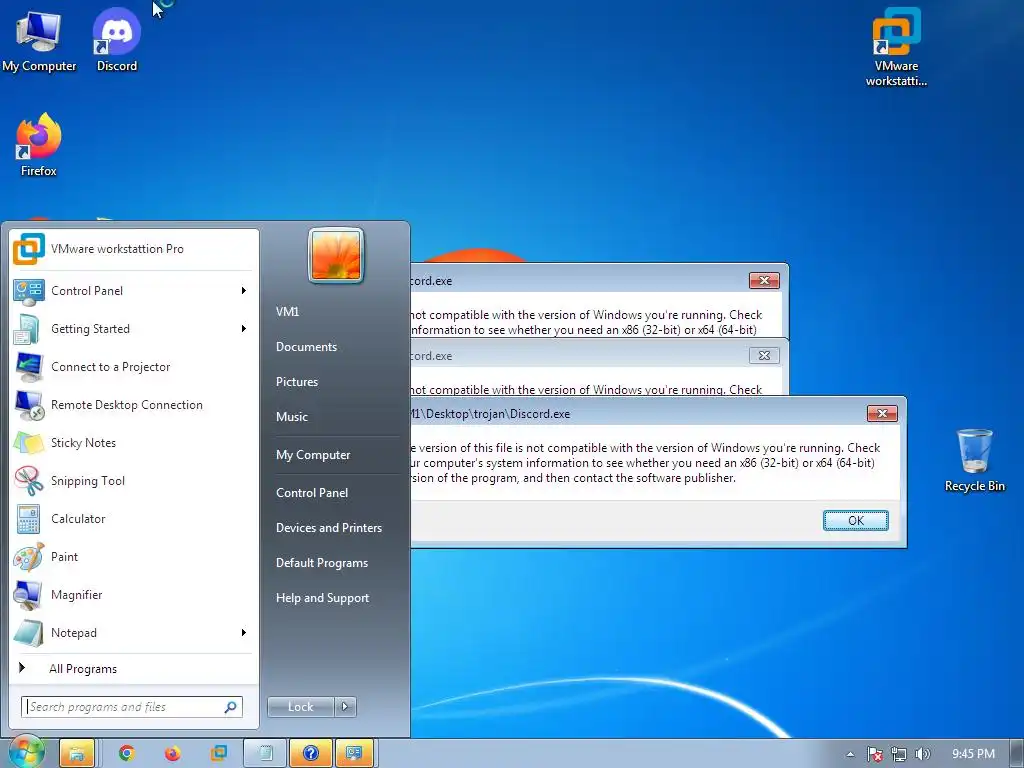This screenshot has width=1024, height=768.
Task: Open VM1 user folder in Start menu
Action: (287, 312)
